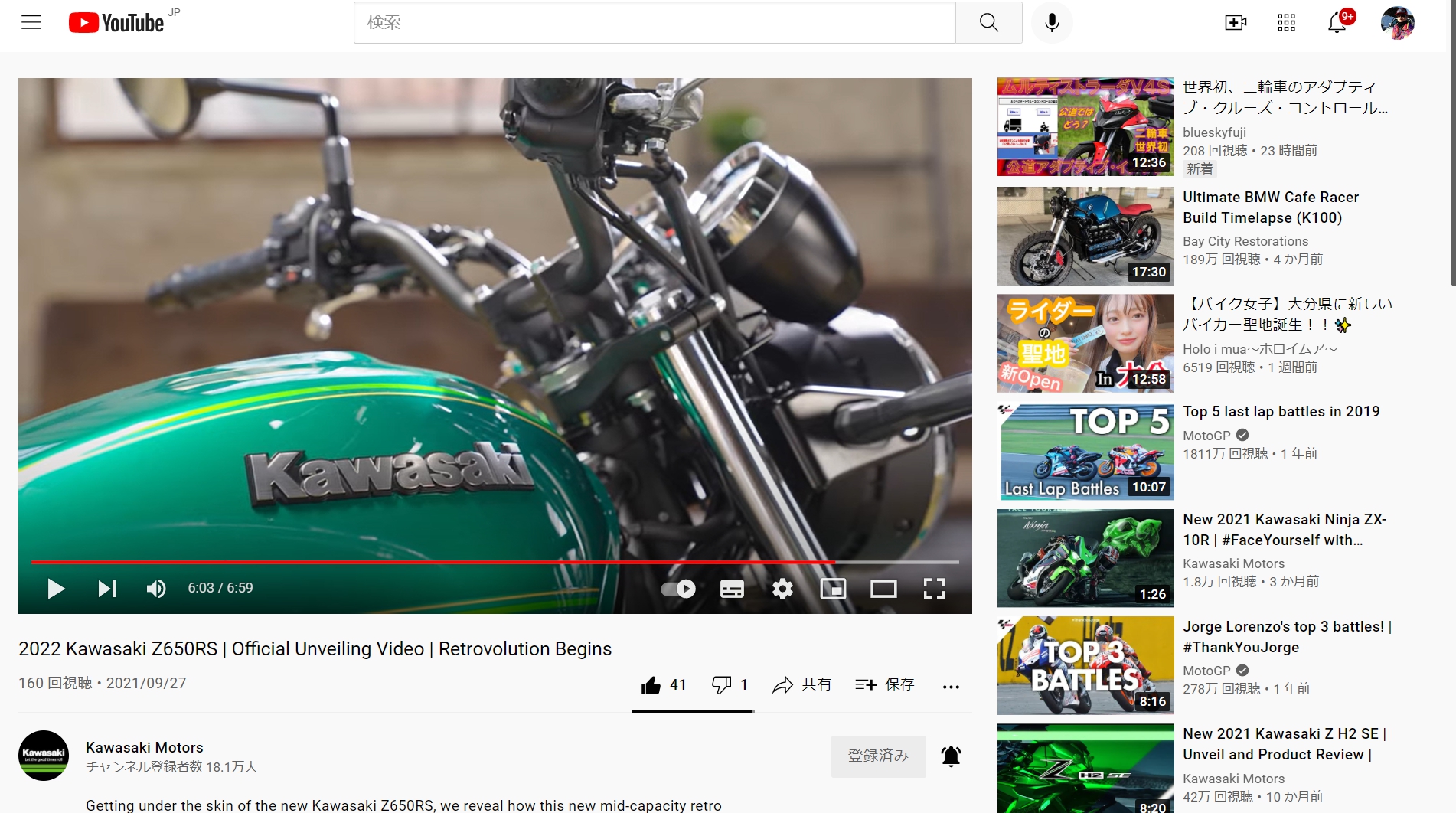Click channel name Bay City Restorations
This screenshot has width=1456, height=813.
click(1245, 241)
